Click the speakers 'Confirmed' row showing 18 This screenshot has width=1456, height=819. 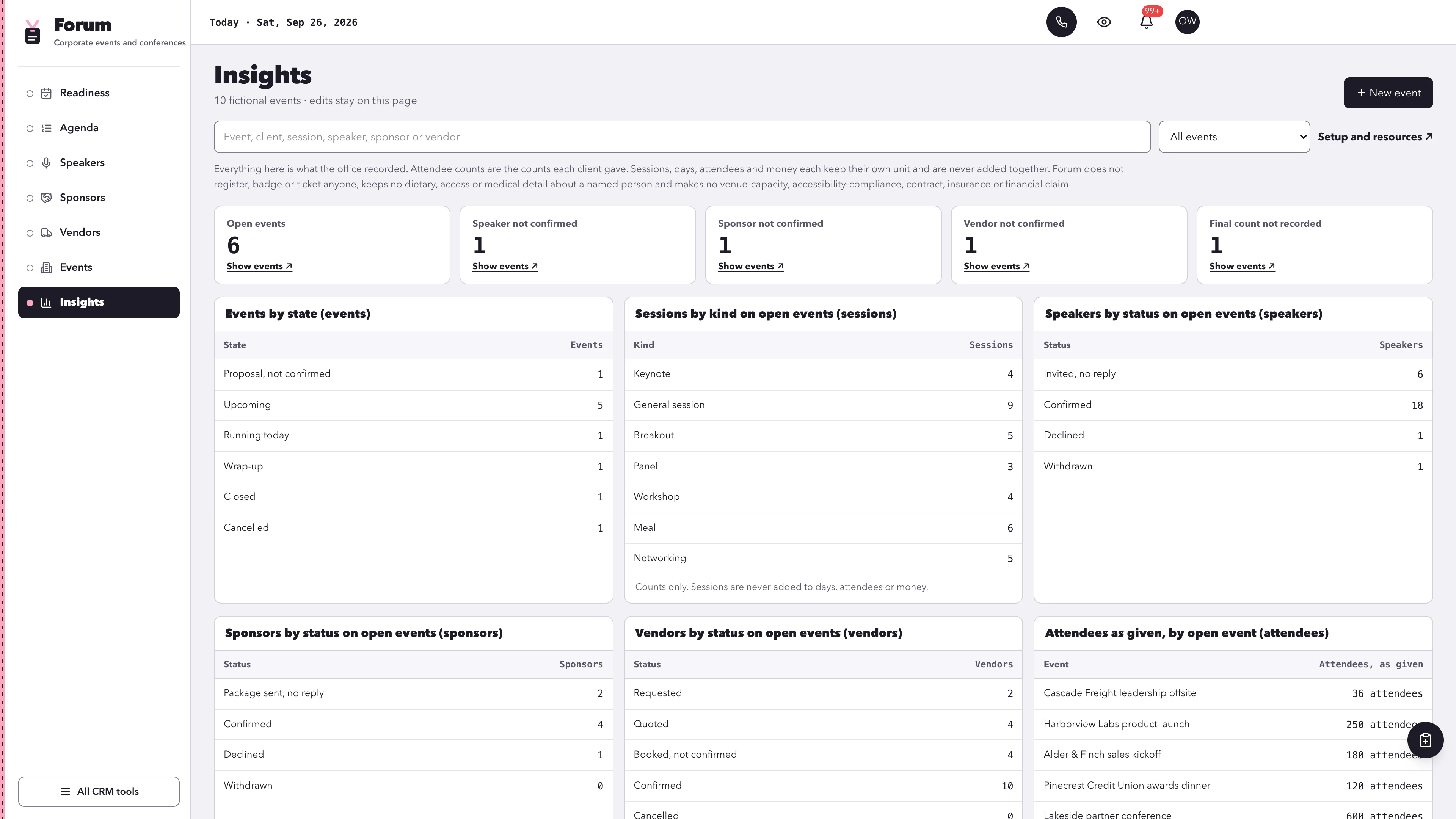[1233, 405]
